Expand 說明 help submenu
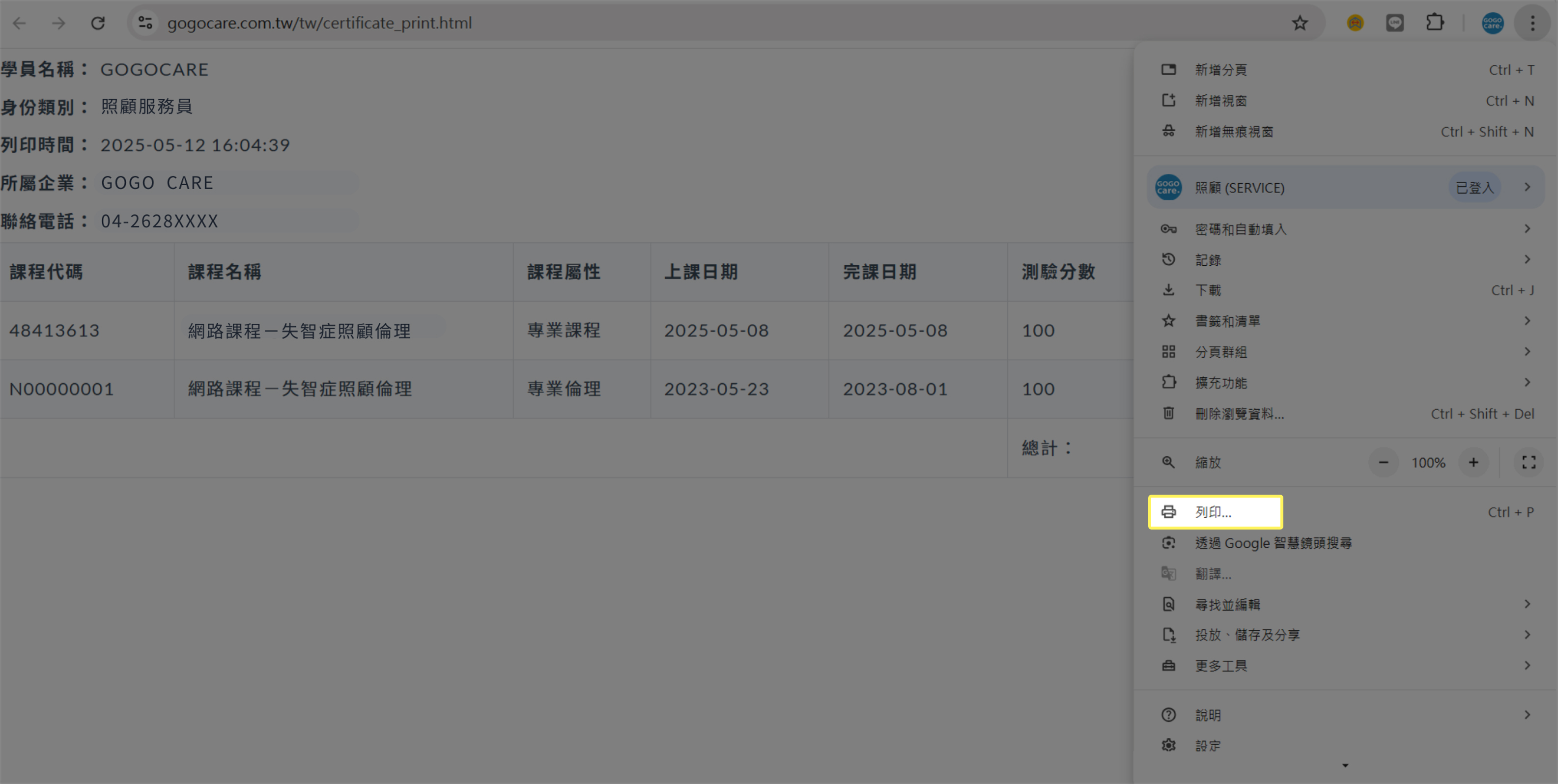The width and height of the screenshot is (1558, 784). click(1346, 715)
